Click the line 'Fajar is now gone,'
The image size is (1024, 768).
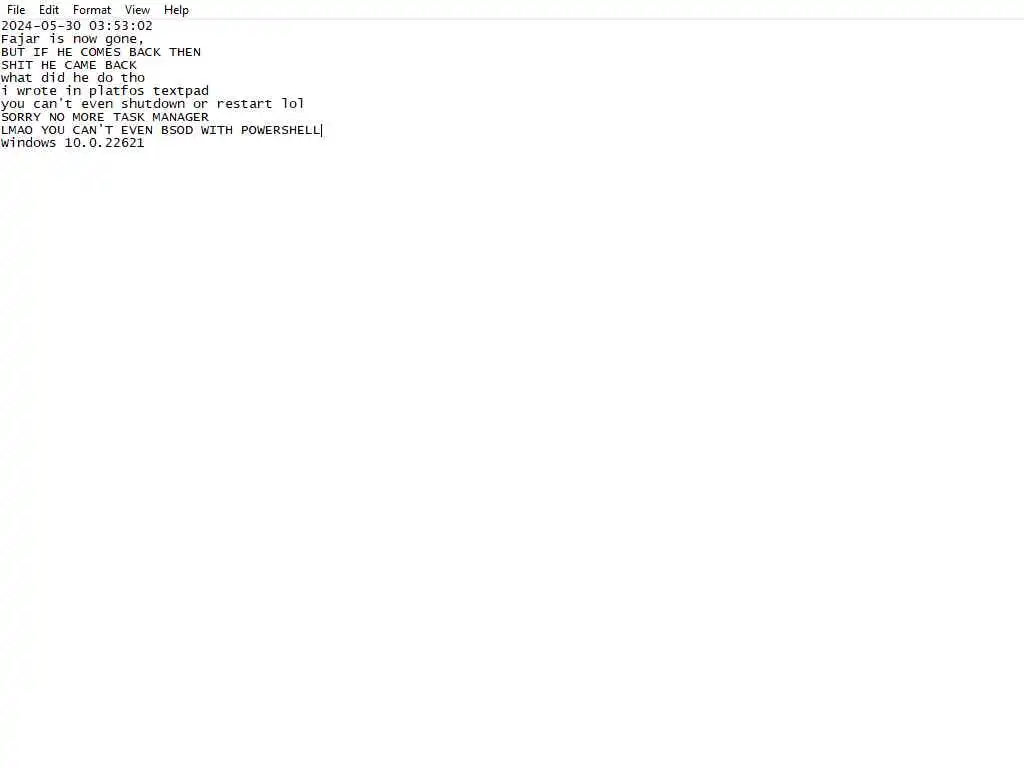click(x=72, y=39)
